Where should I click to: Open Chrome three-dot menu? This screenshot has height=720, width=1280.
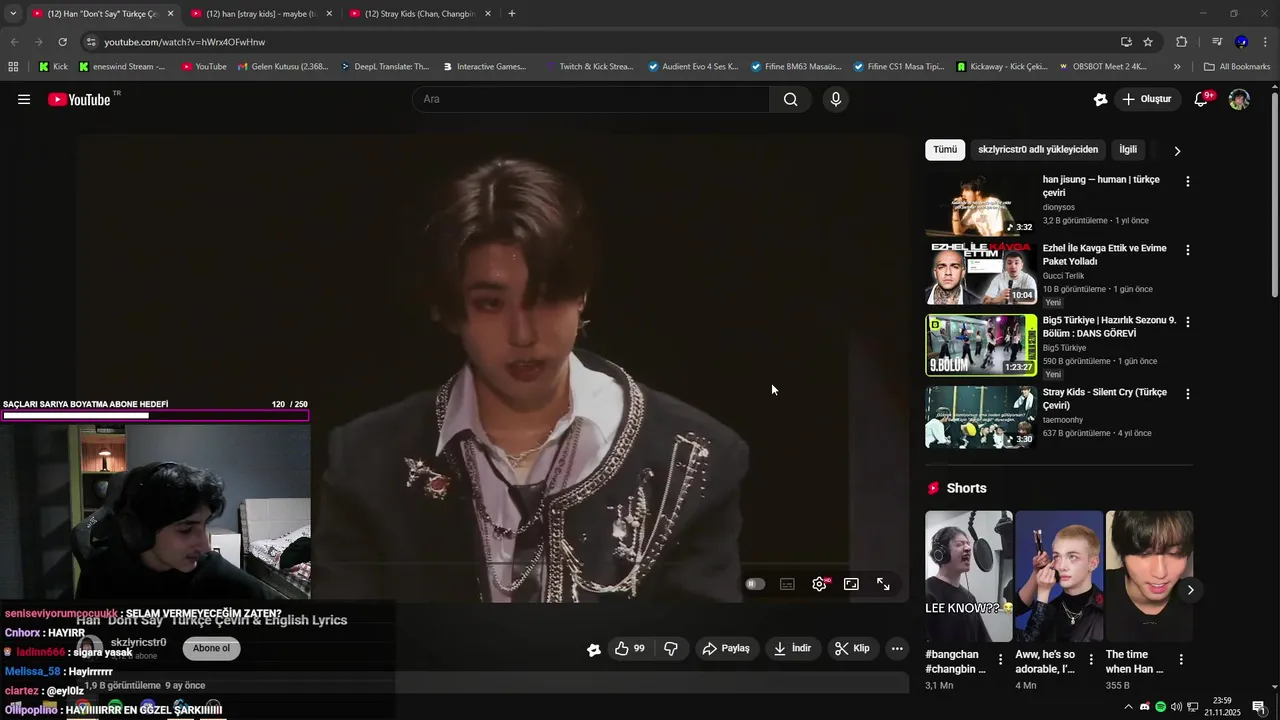point(1265,42)
